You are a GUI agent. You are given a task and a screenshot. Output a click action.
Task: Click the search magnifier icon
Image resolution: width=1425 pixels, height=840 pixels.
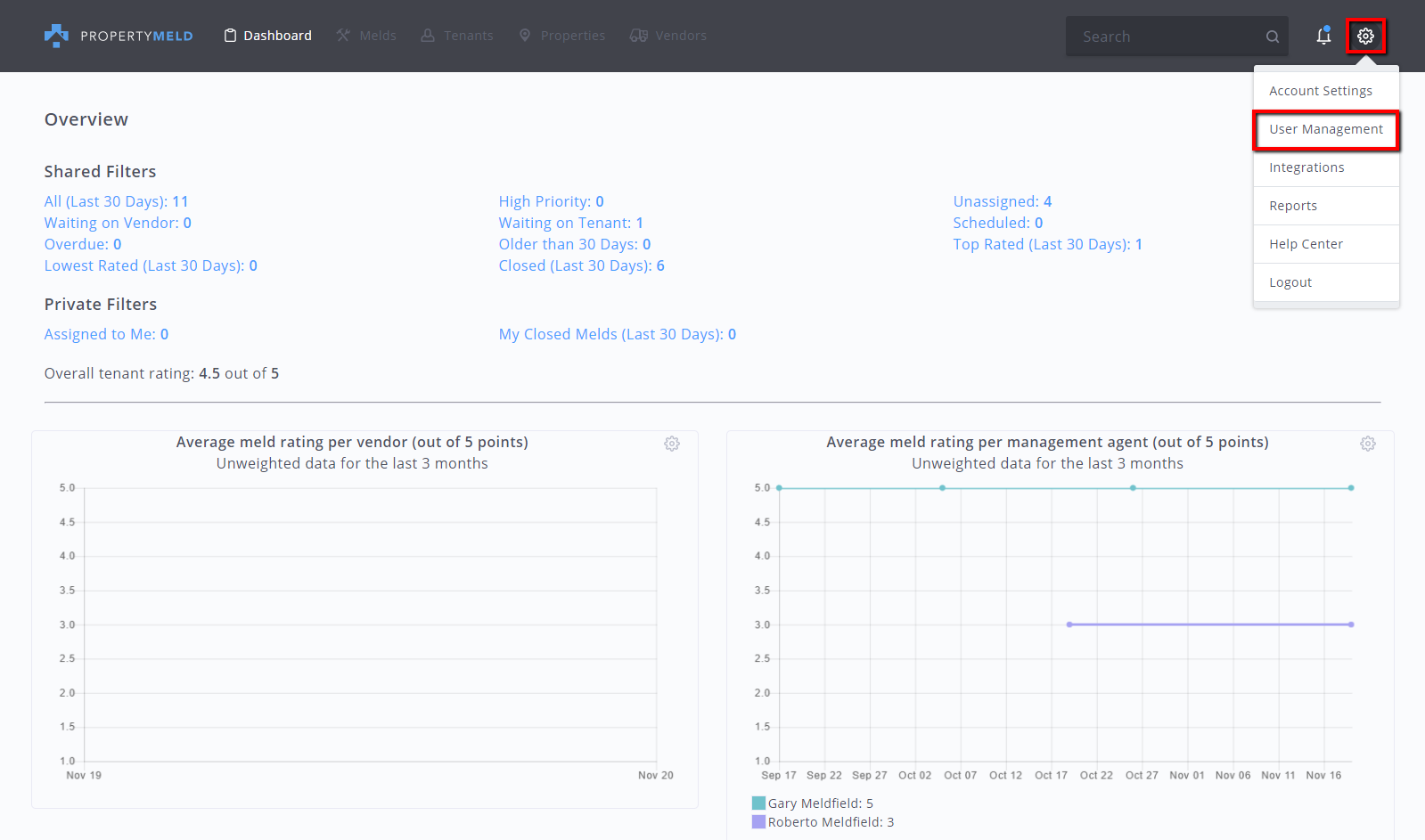1273,37
